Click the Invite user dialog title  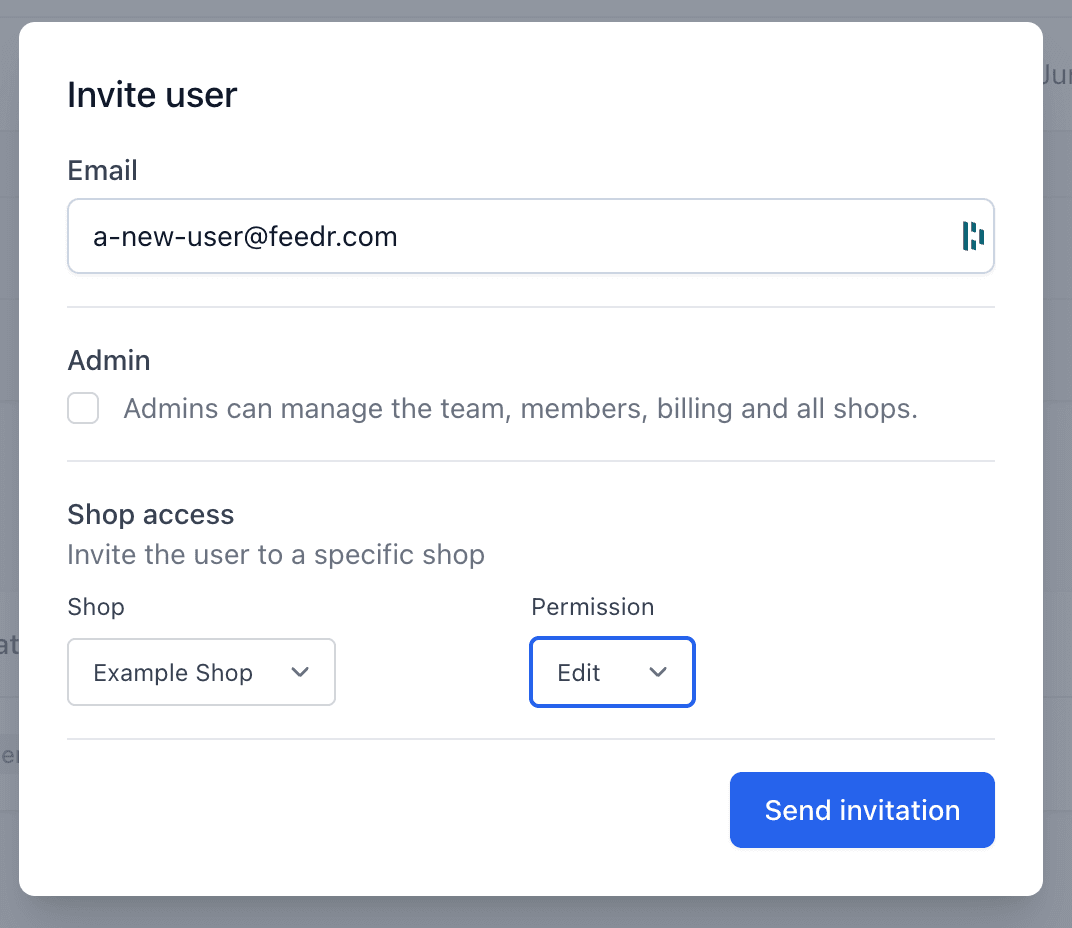152,95
